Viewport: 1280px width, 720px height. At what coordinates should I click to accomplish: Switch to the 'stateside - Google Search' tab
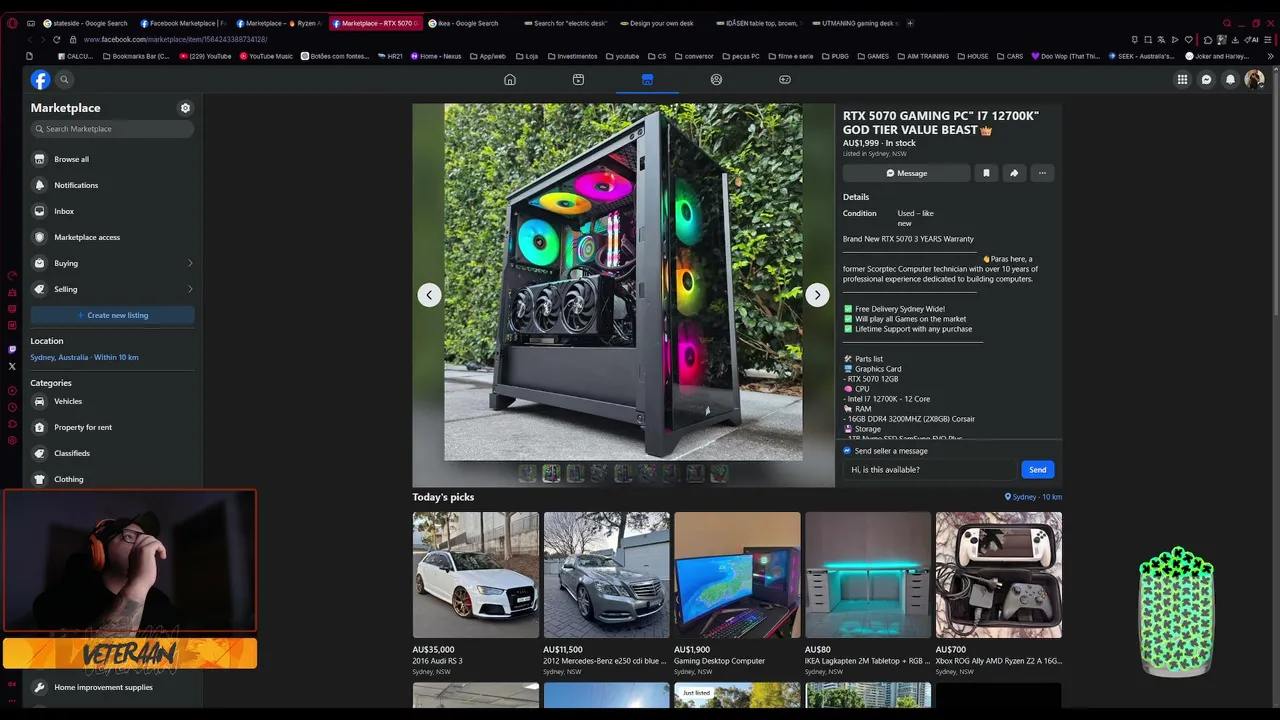(x=85, y=23)
